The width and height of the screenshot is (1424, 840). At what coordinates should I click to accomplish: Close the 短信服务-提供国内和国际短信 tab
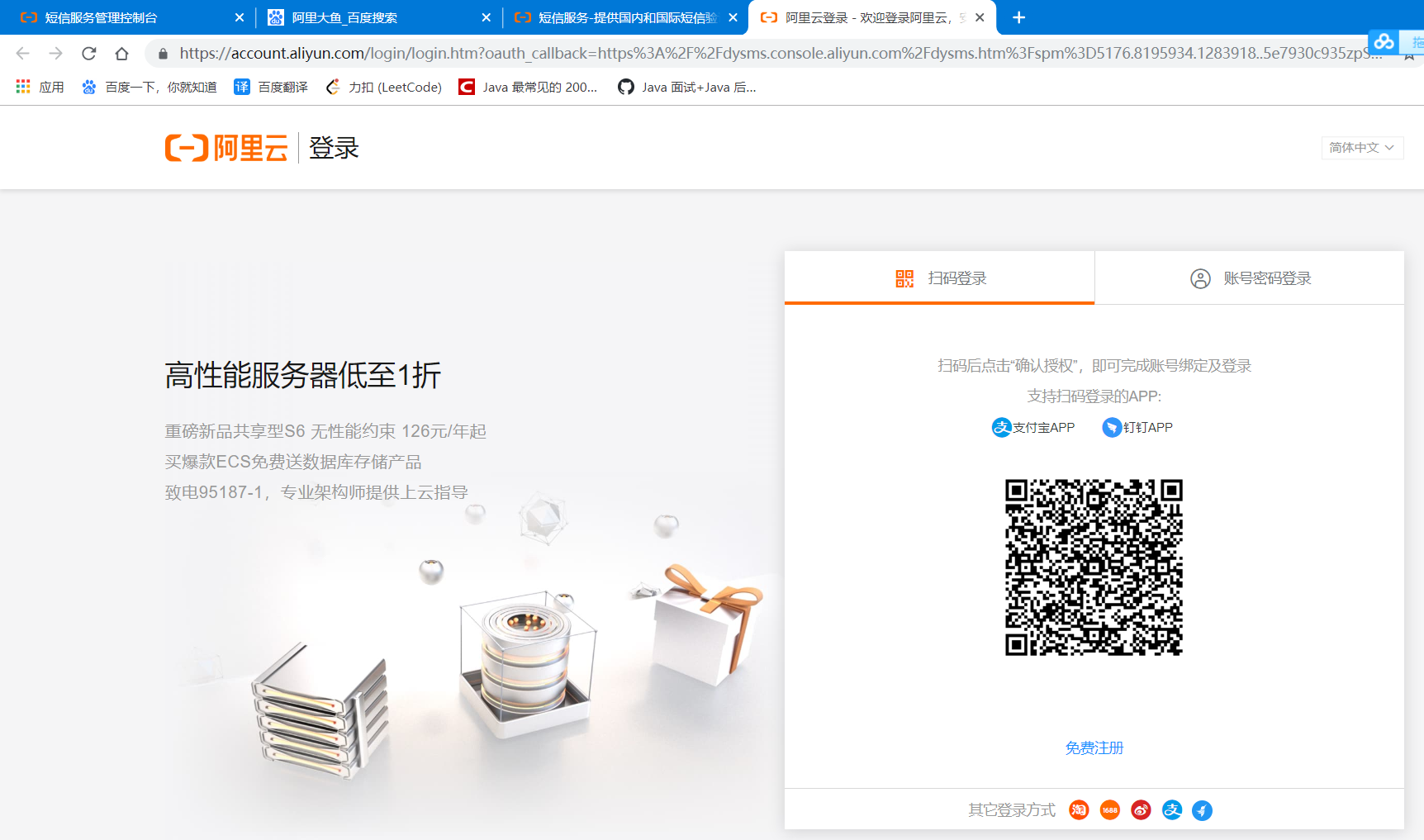[x=733, y=17]
